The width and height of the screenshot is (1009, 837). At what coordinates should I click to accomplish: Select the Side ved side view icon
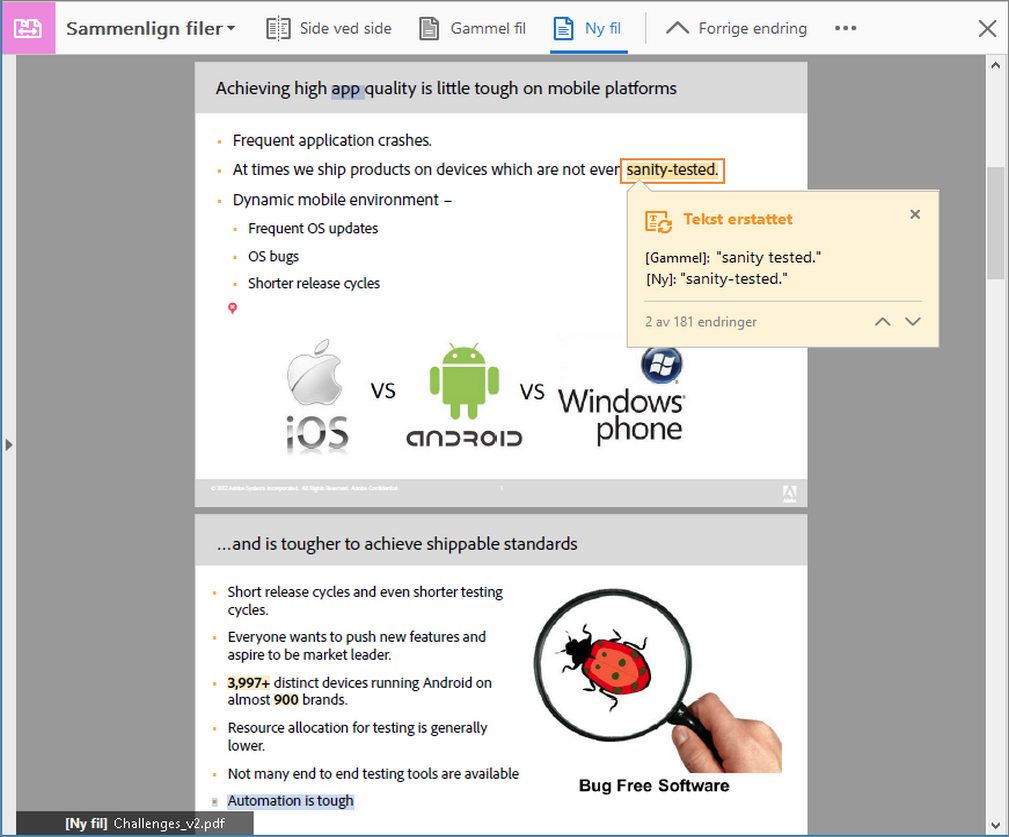[x=277, y=28]
